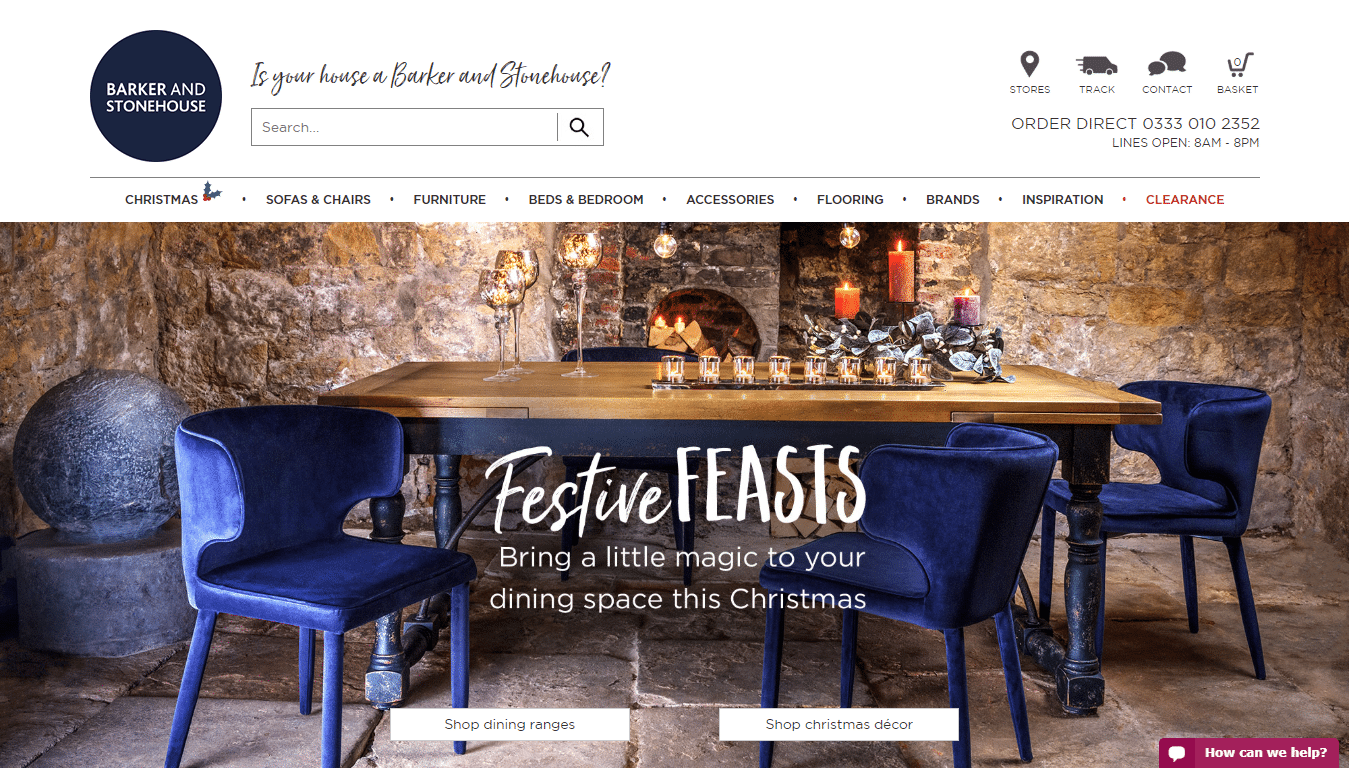View the shopping Basket icon
Image resolution: width=1349 pixels, height=768 pixels.
click(x=1238, y=66)
